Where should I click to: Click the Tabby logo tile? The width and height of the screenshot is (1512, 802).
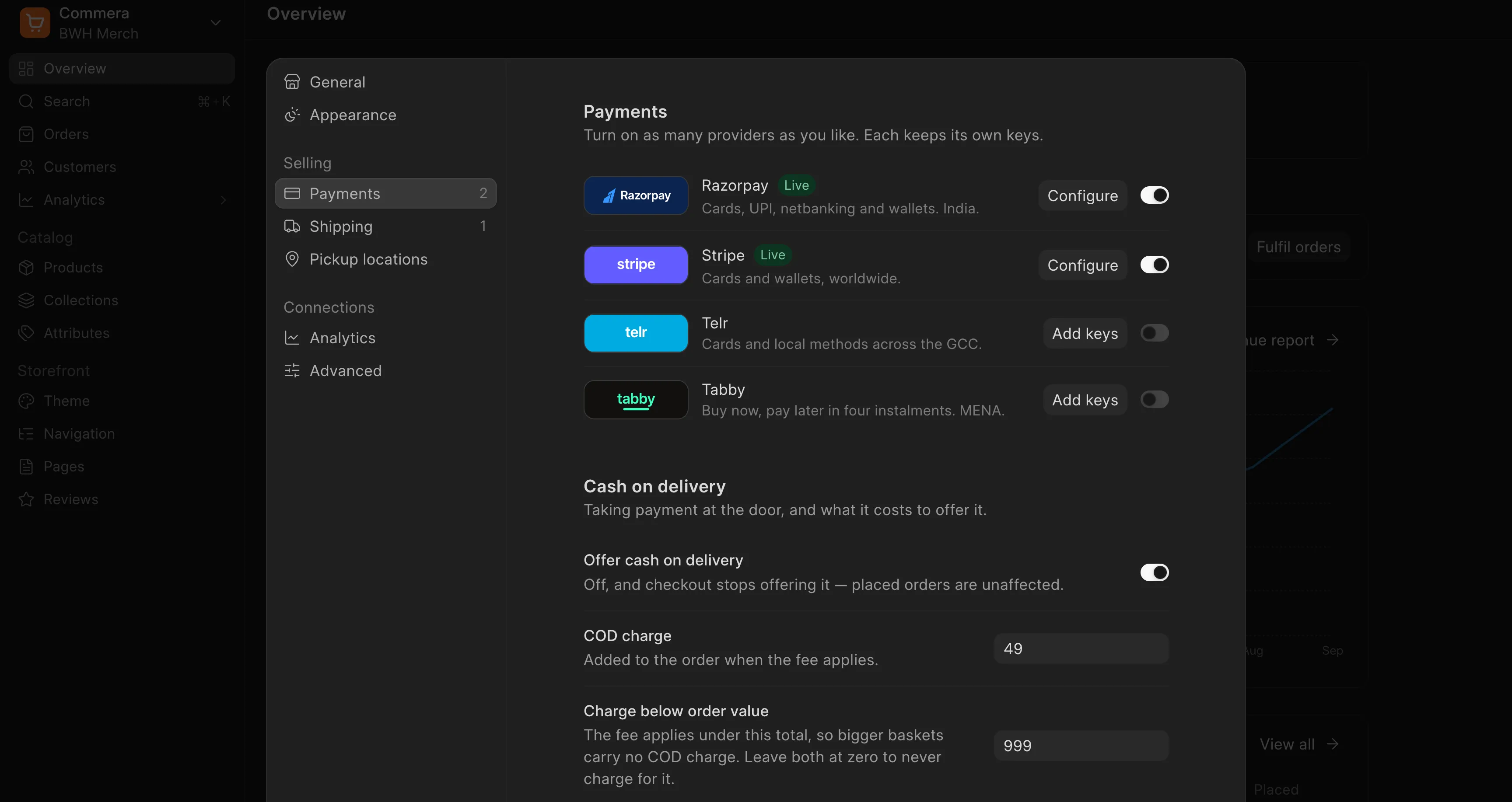click(x=636, y=400)
